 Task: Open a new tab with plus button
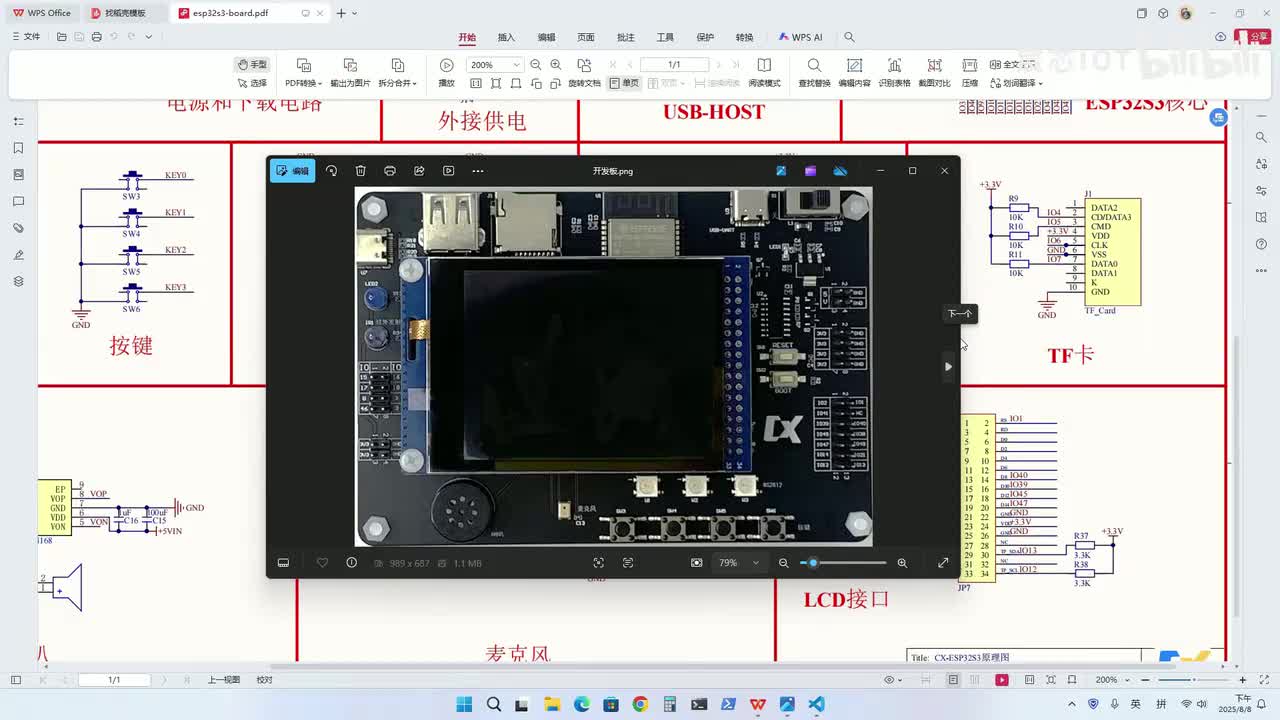coord(341,13)
